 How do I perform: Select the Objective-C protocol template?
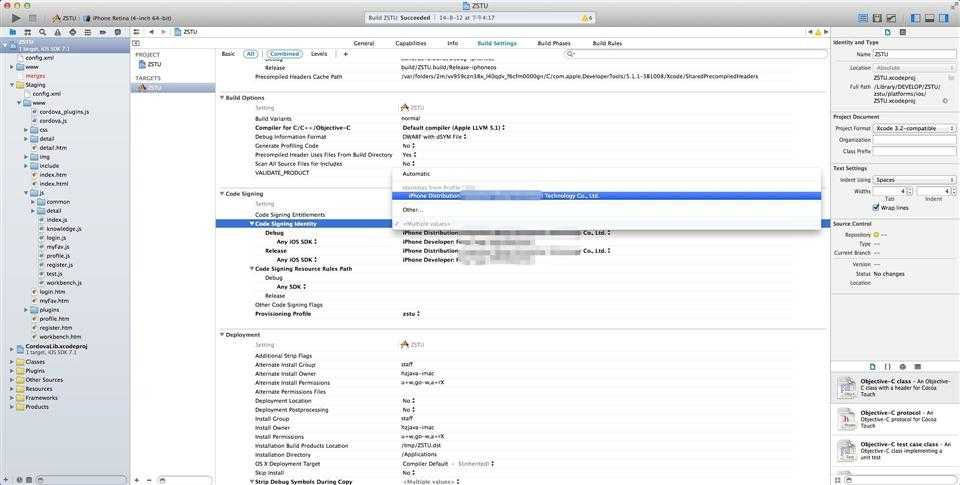click(894, 419)
